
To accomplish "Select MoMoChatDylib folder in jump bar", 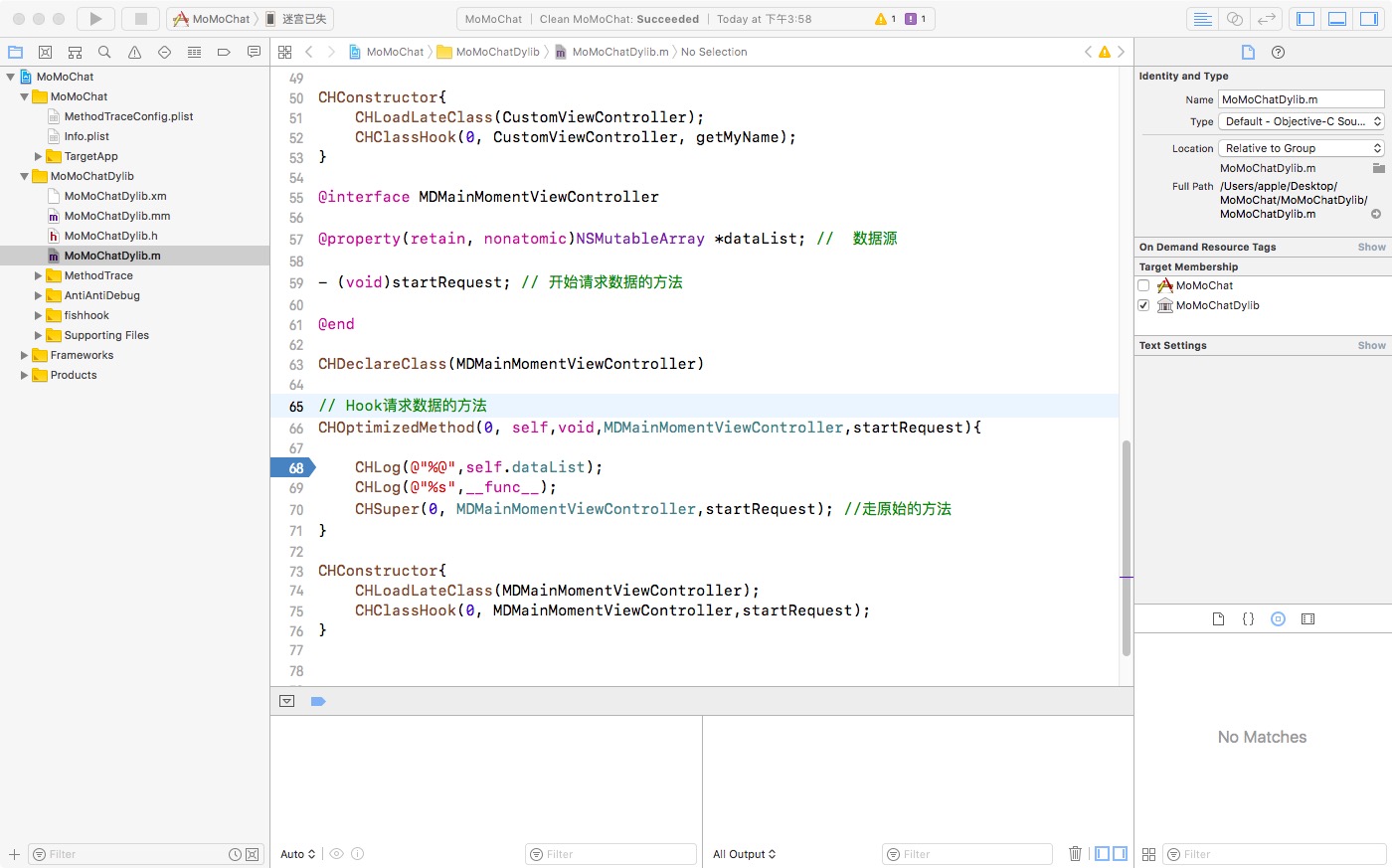I will (488, 52).
